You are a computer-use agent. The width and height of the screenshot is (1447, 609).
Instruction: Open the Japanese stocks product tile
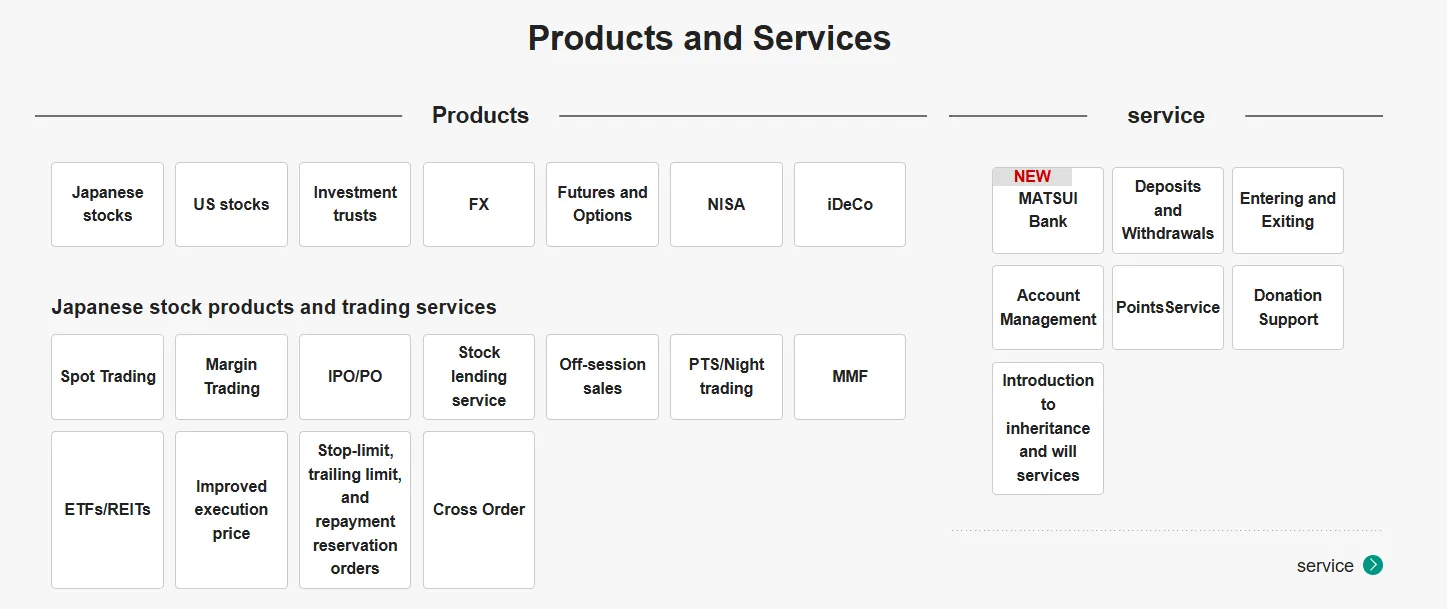(107, 204)
